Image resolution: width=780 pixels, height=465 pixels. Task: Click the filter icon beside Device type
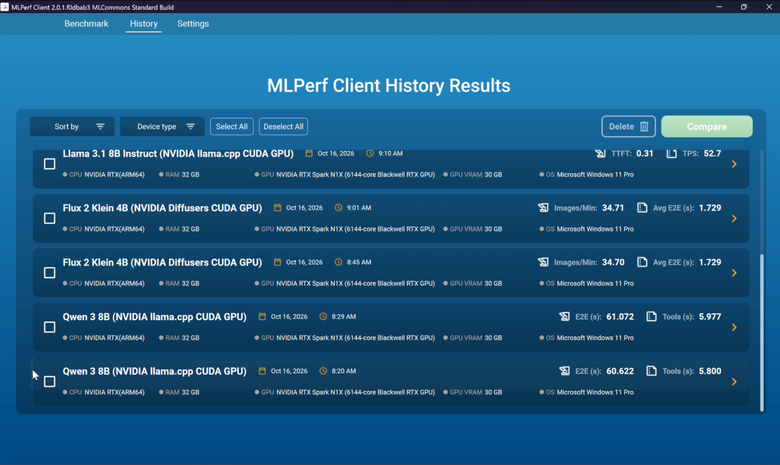tap(191, 127)
